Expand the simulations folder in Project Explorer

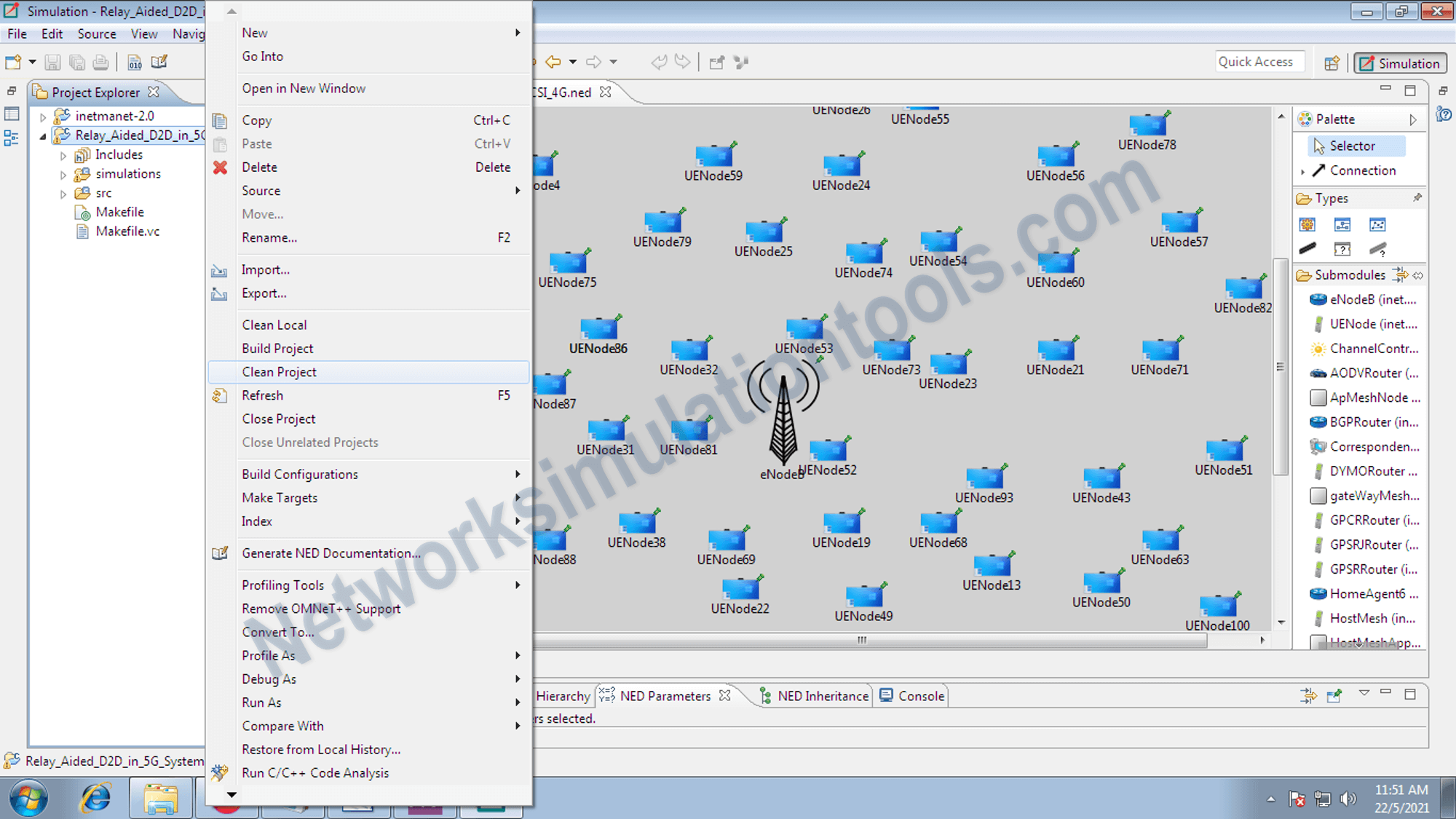tap(64, 173)
